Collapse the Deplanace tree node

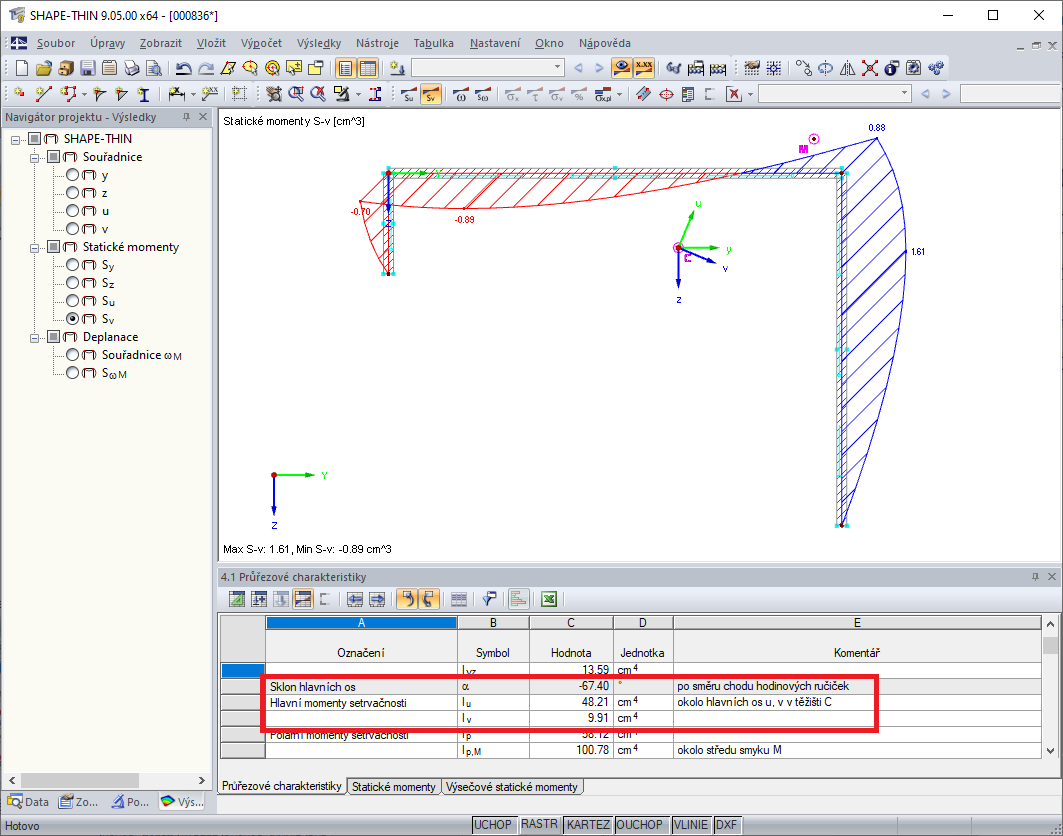[x=34, y=338]
